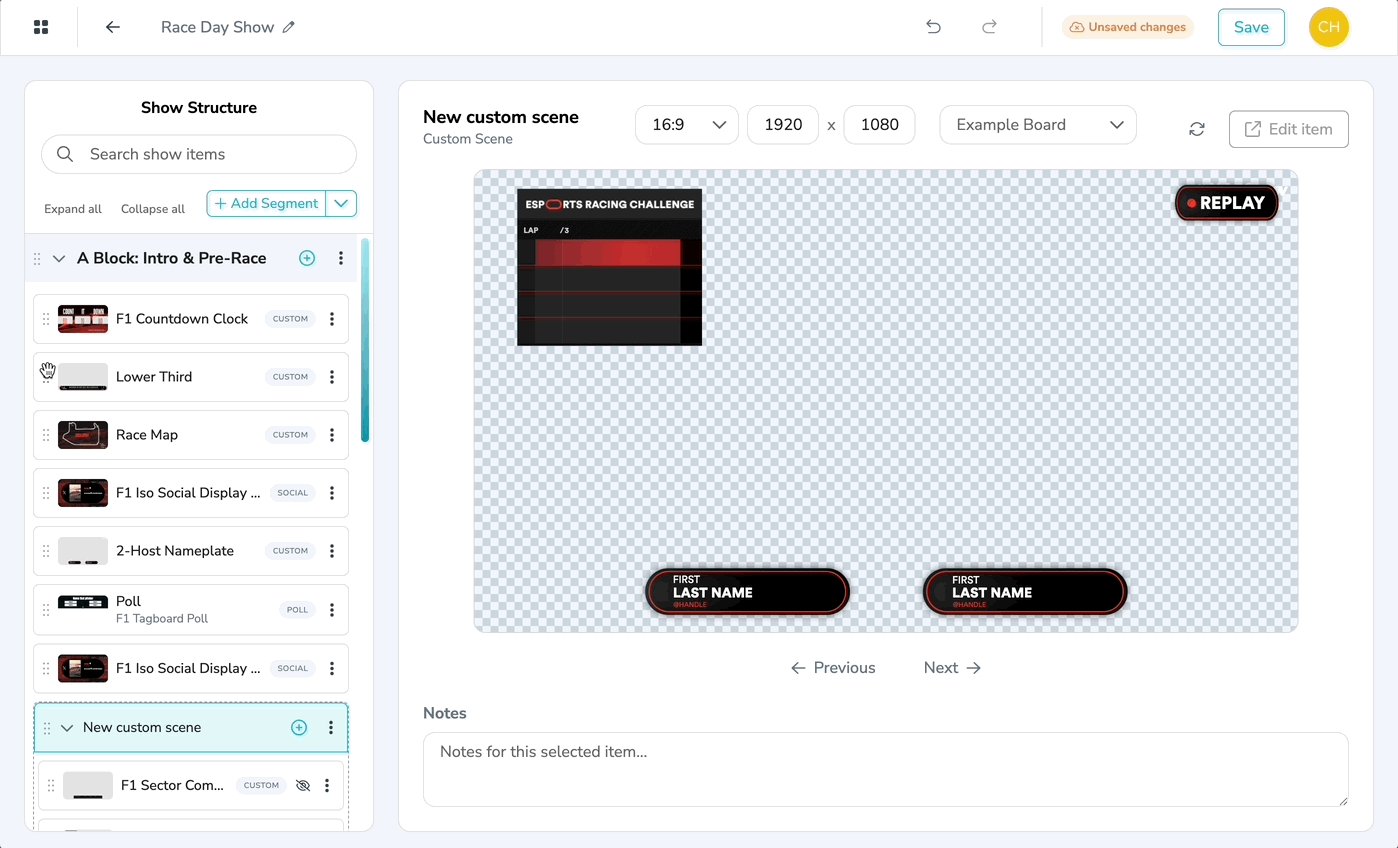
Task: Grab A Block segment drag handle
Action: [37, 258]
